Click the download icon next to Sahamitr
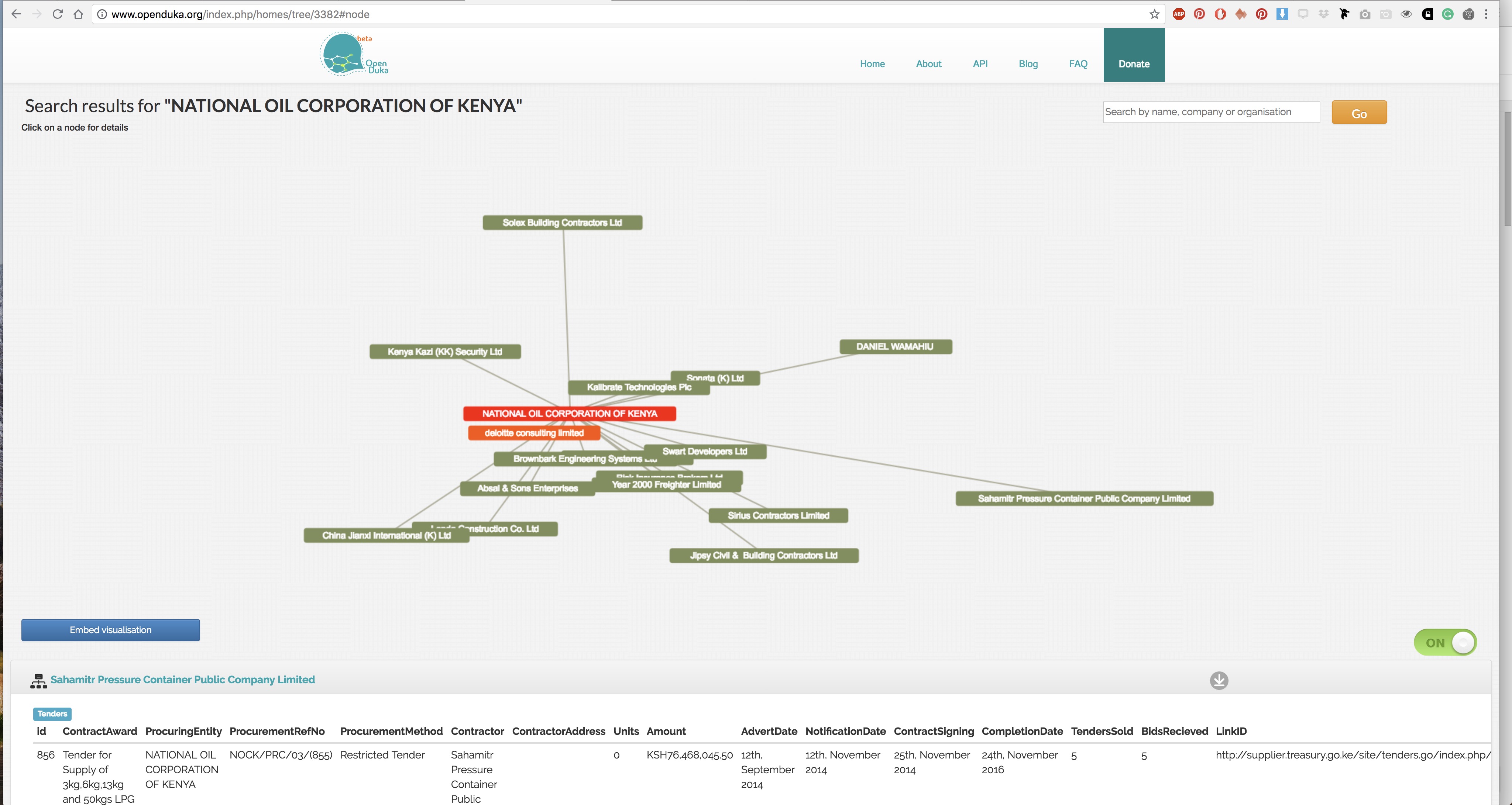 click(1219, 680)
